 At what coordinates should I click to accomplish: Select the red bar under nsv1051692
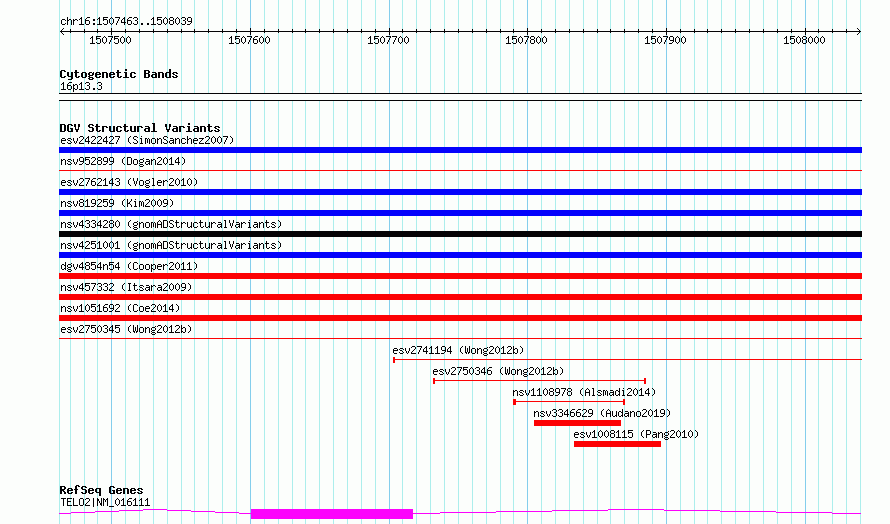(460, 318)
